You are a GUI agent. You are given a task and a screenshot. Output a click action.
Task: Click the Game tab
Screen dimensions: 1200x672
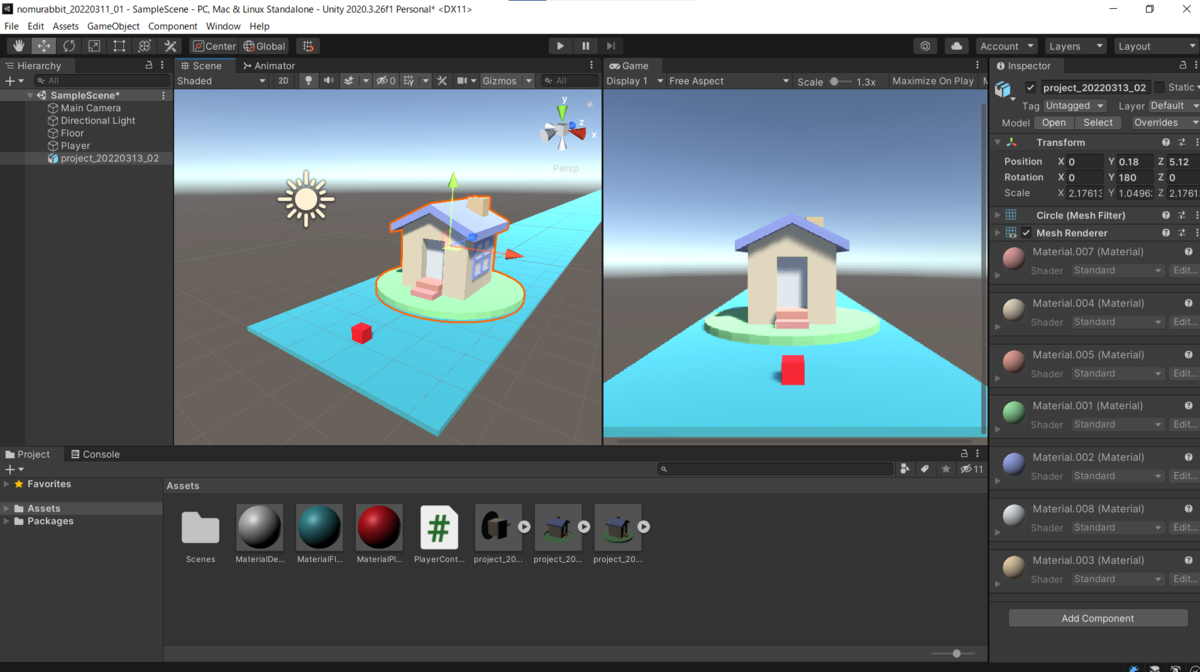point(629,65)
